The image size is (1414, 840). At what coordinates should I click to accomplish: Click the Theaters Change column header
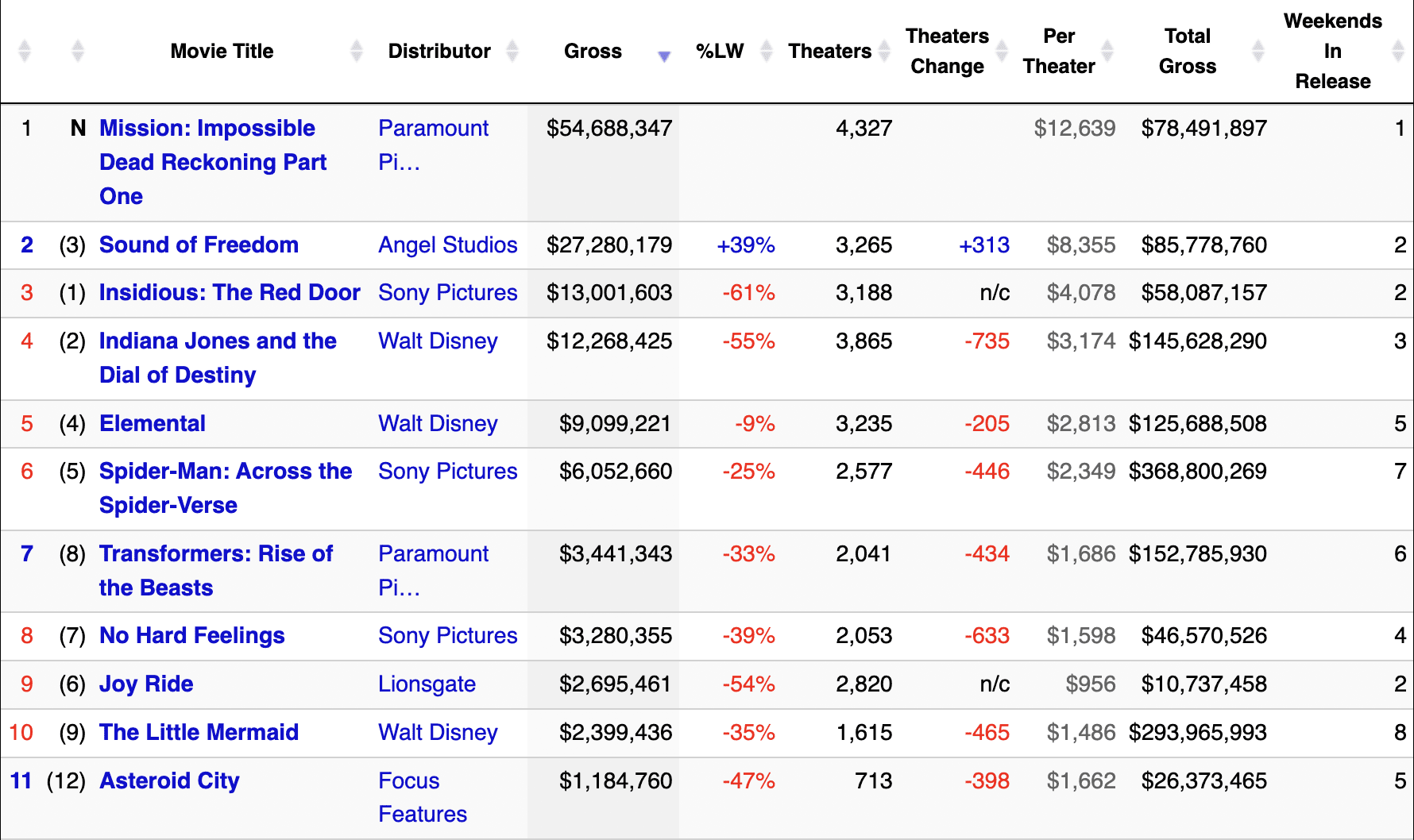point(947,52)
